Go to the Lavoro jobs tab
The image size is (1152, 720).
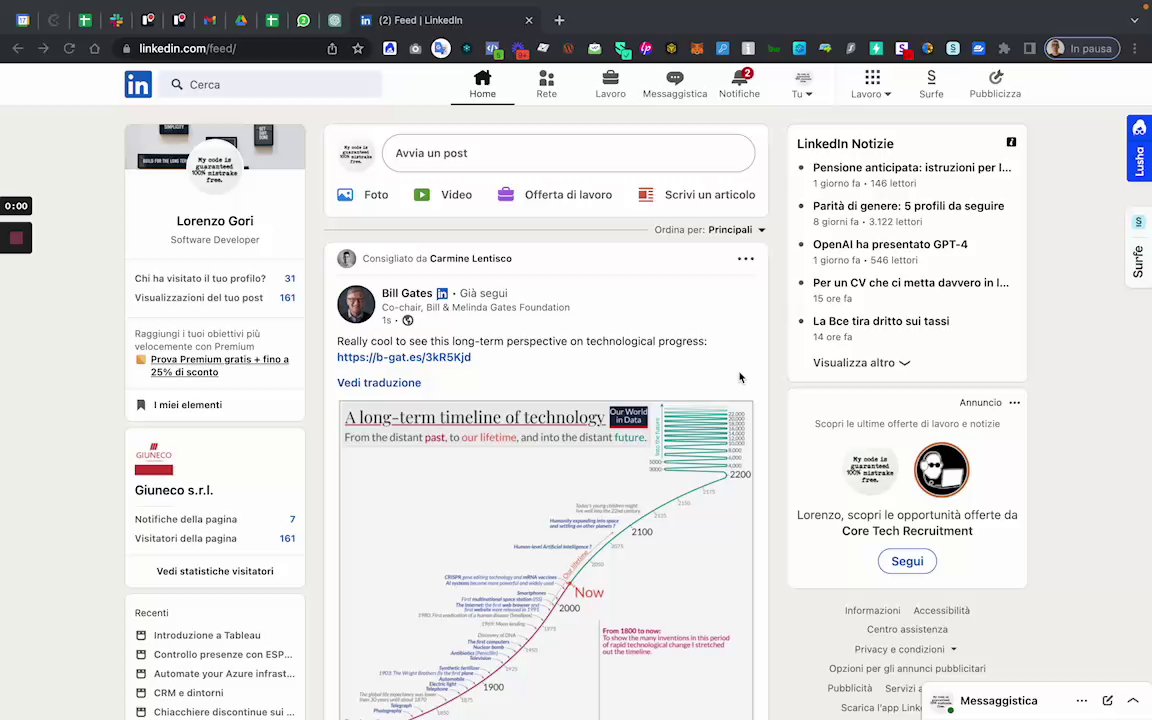point(611,84)
